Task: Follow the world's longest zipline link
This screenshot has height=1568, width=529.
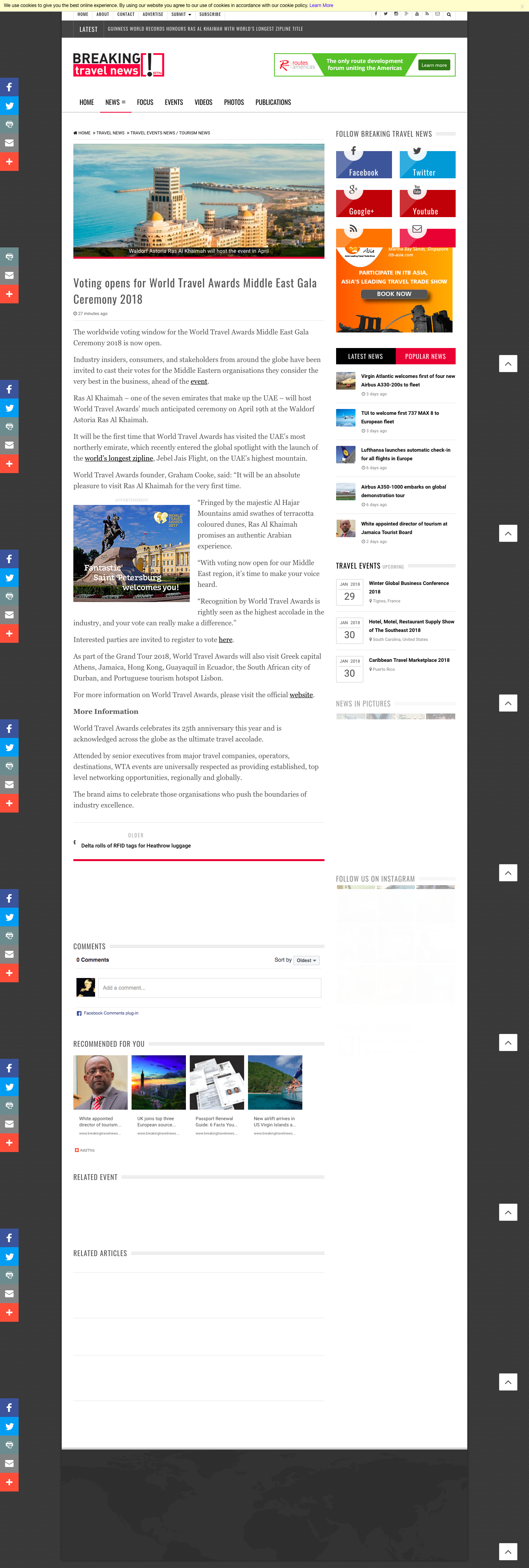Action: (x=119, y=458)
